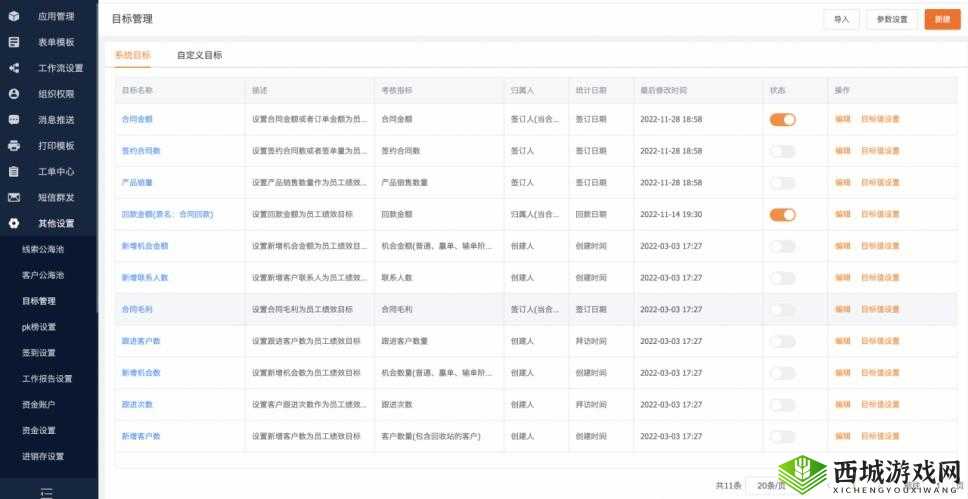968x499 pixels.
Task: Open 应用管理 cube icon in sidebar
Action: tap(14, 16)
